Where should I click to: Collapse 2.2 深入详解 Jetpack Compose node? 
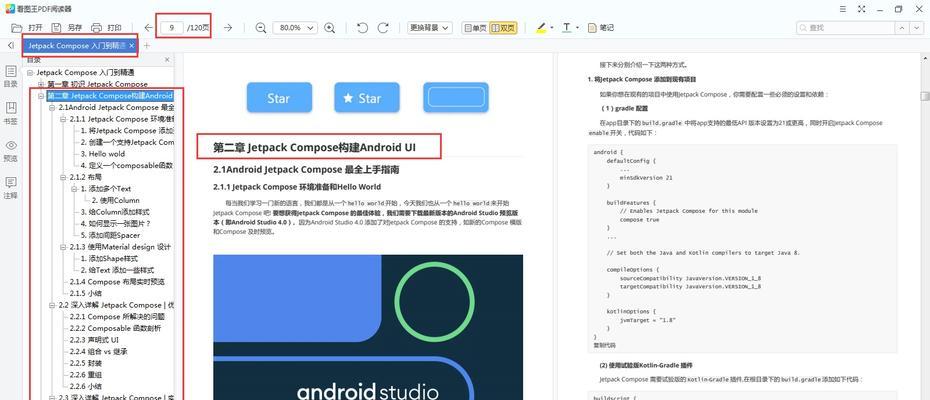pos(52,305)
